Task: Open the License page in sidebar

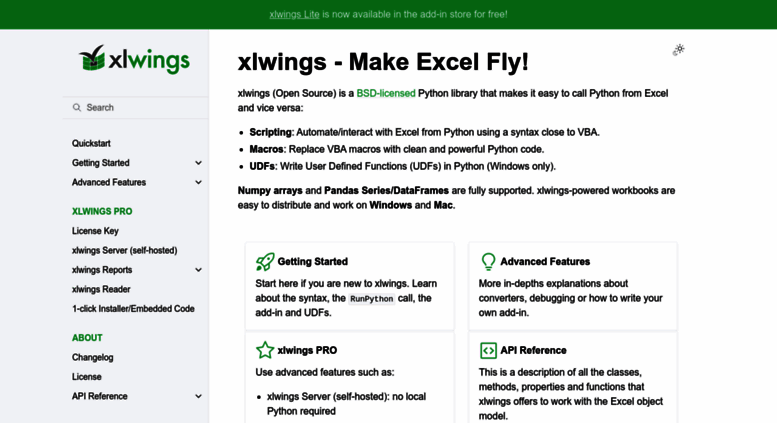Action: coord(87,376)
